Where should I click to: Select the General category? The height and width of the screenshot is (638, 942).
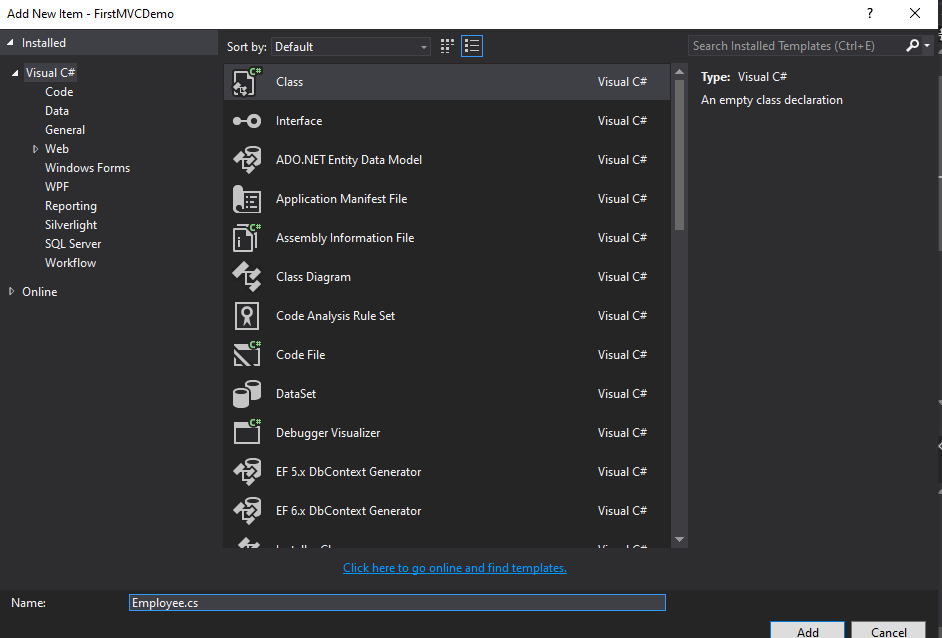pos(65,130)
